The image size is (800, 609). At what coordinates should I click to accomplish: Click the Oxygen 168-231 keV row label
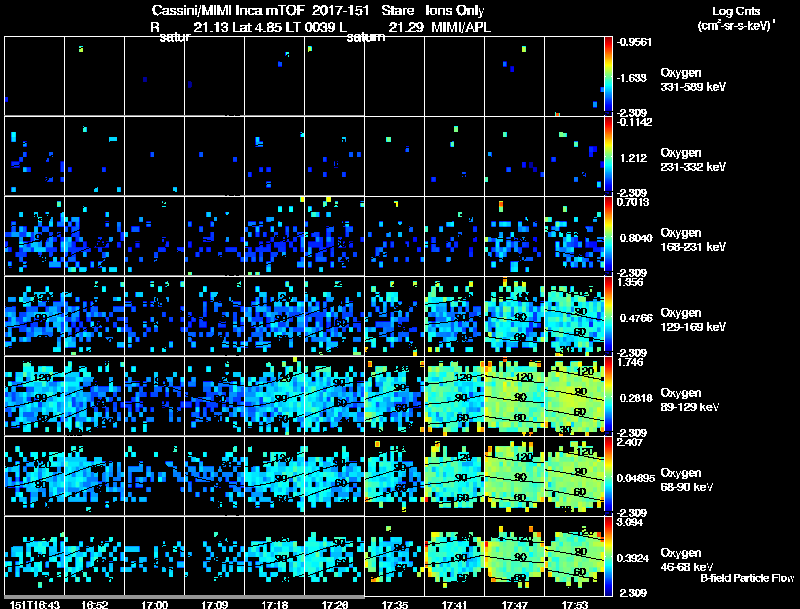click(693, 240)
